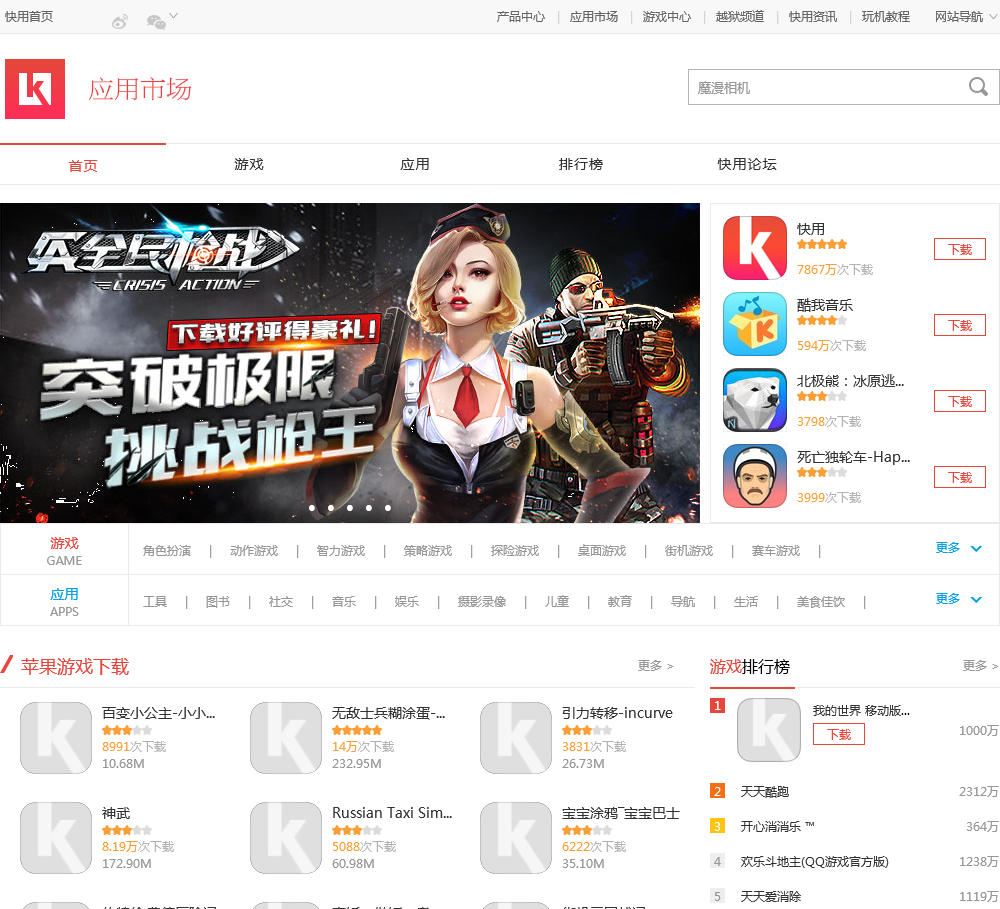Open Russian Taxi Sim app icon
Viewport: 1000px width, 909px height.
(286, 838)
